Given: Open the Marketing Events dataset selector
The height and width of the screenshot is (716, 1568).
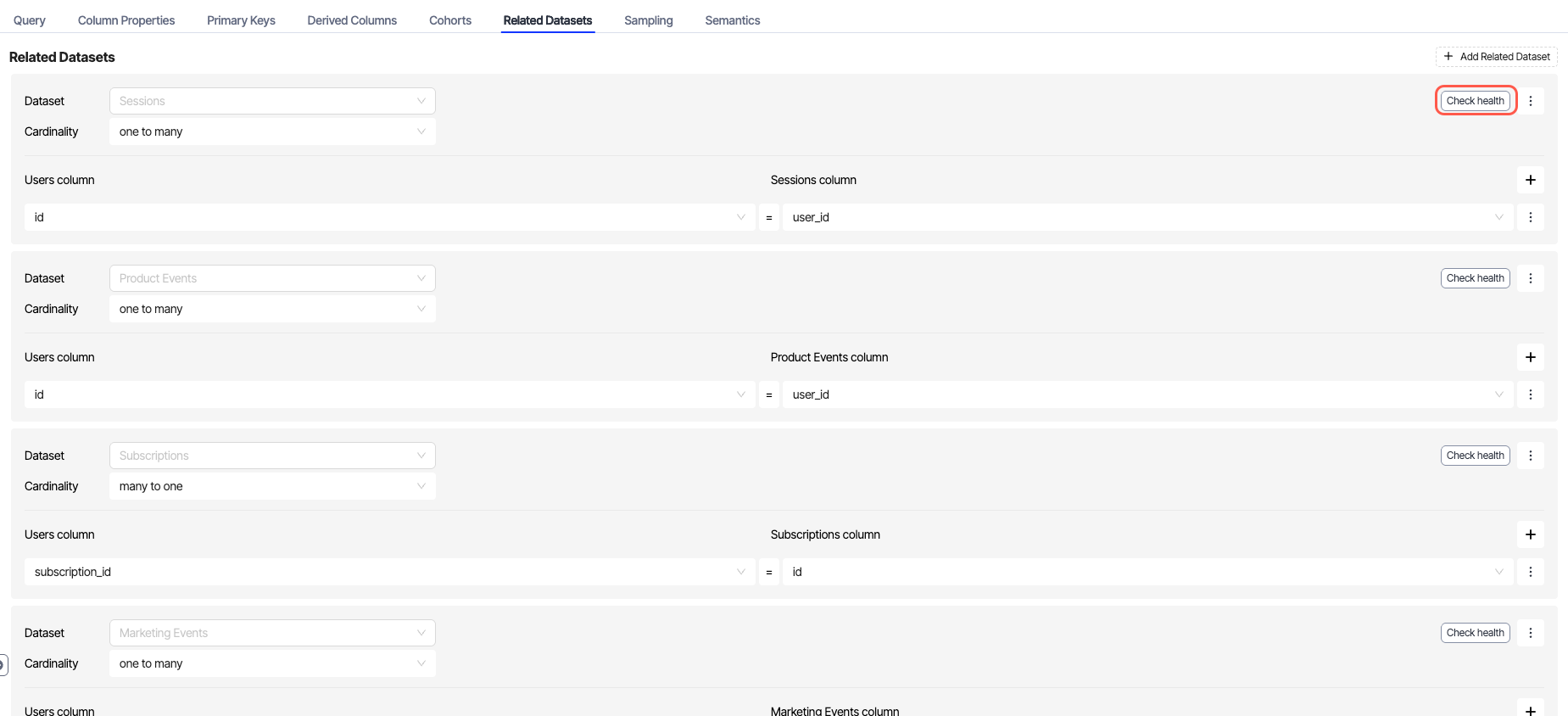Looking at the screenshot, I should [272, 633].
